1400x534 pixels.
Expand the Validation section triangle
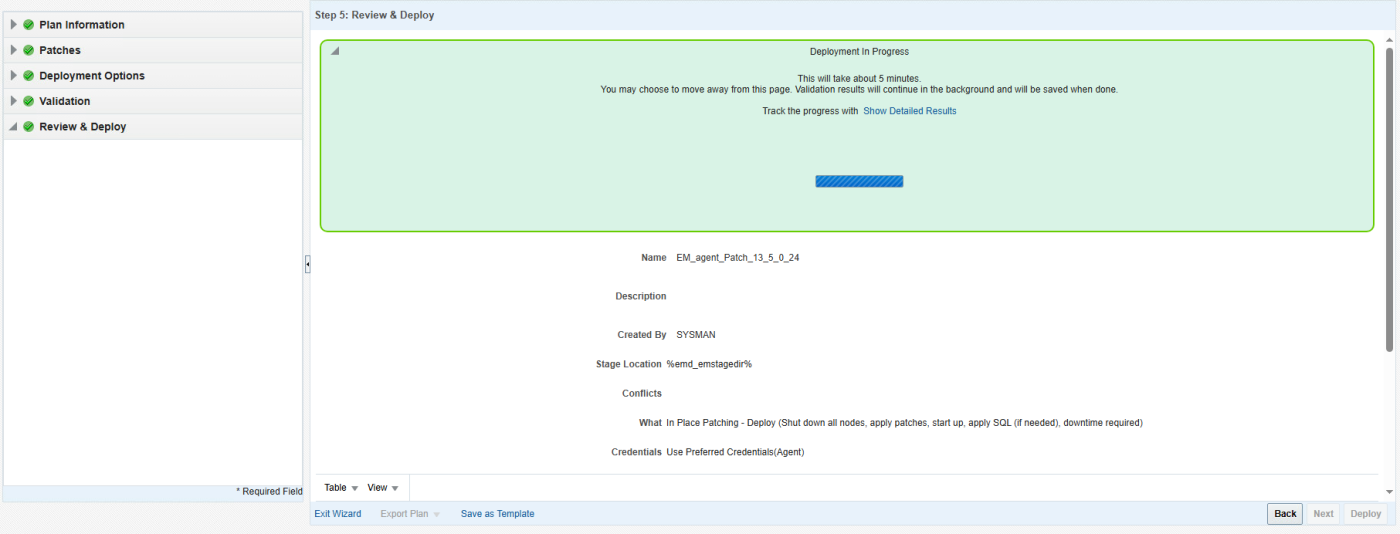tap(14, 101)
